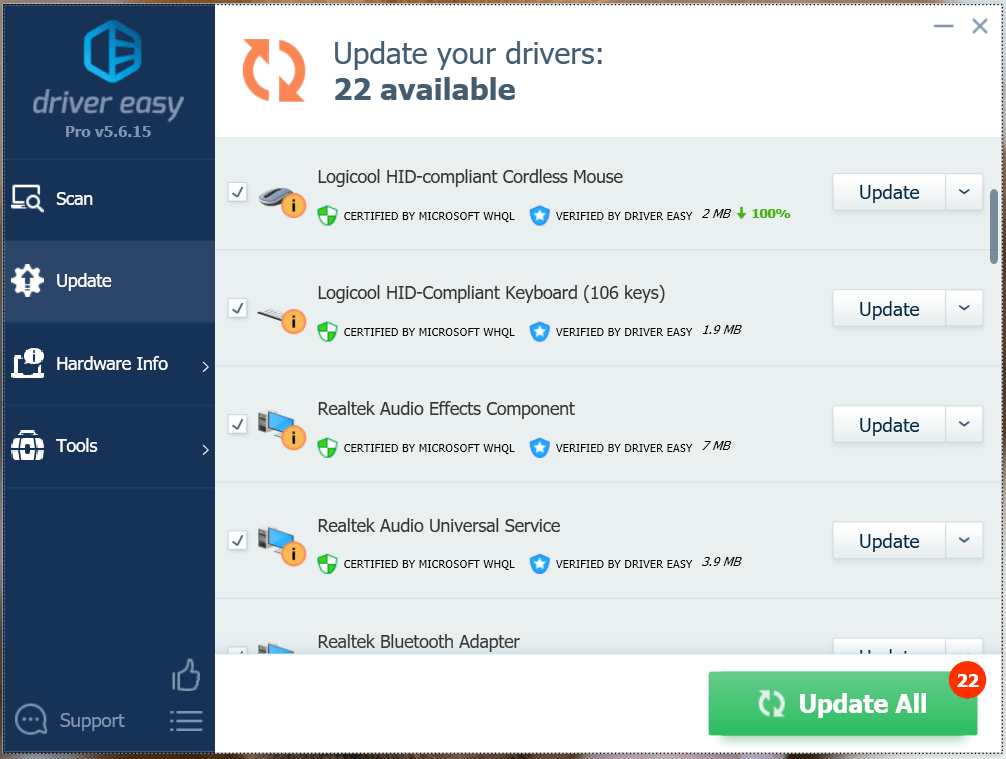Click the 'Realtek Bluetooth Adapter' name
The width and height of the screenshot is (1006, 759).
pos(418,642)
